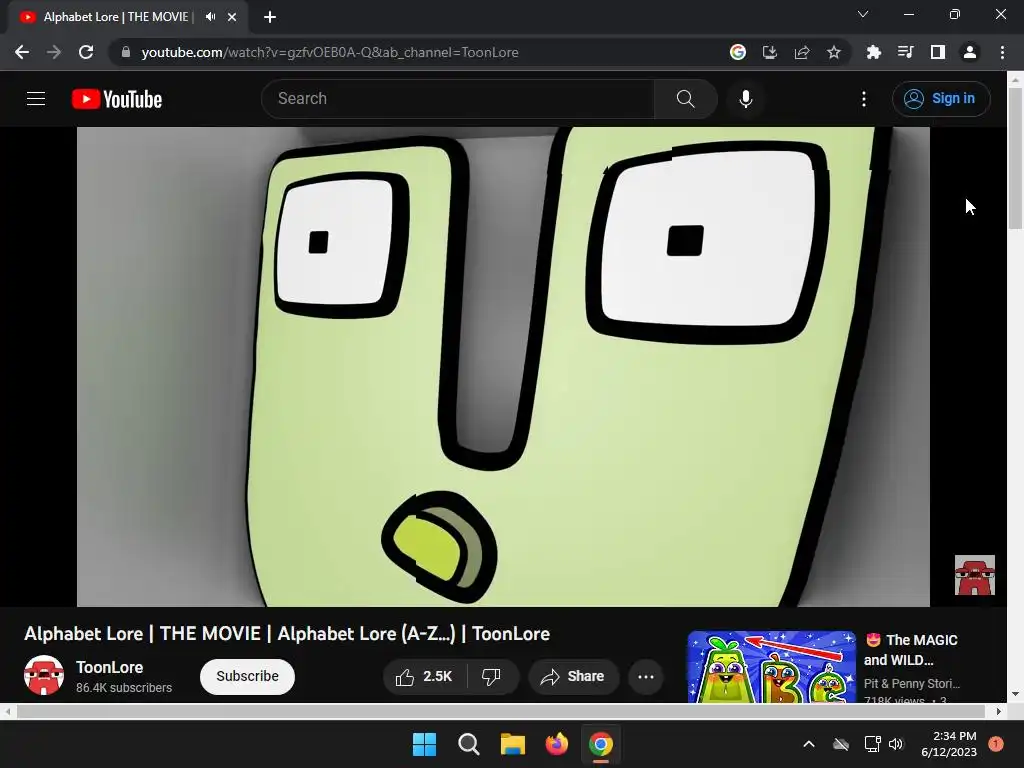Mute the tab using the speaker icon
Screen dimensions: 1024x768
pos(210,17)
